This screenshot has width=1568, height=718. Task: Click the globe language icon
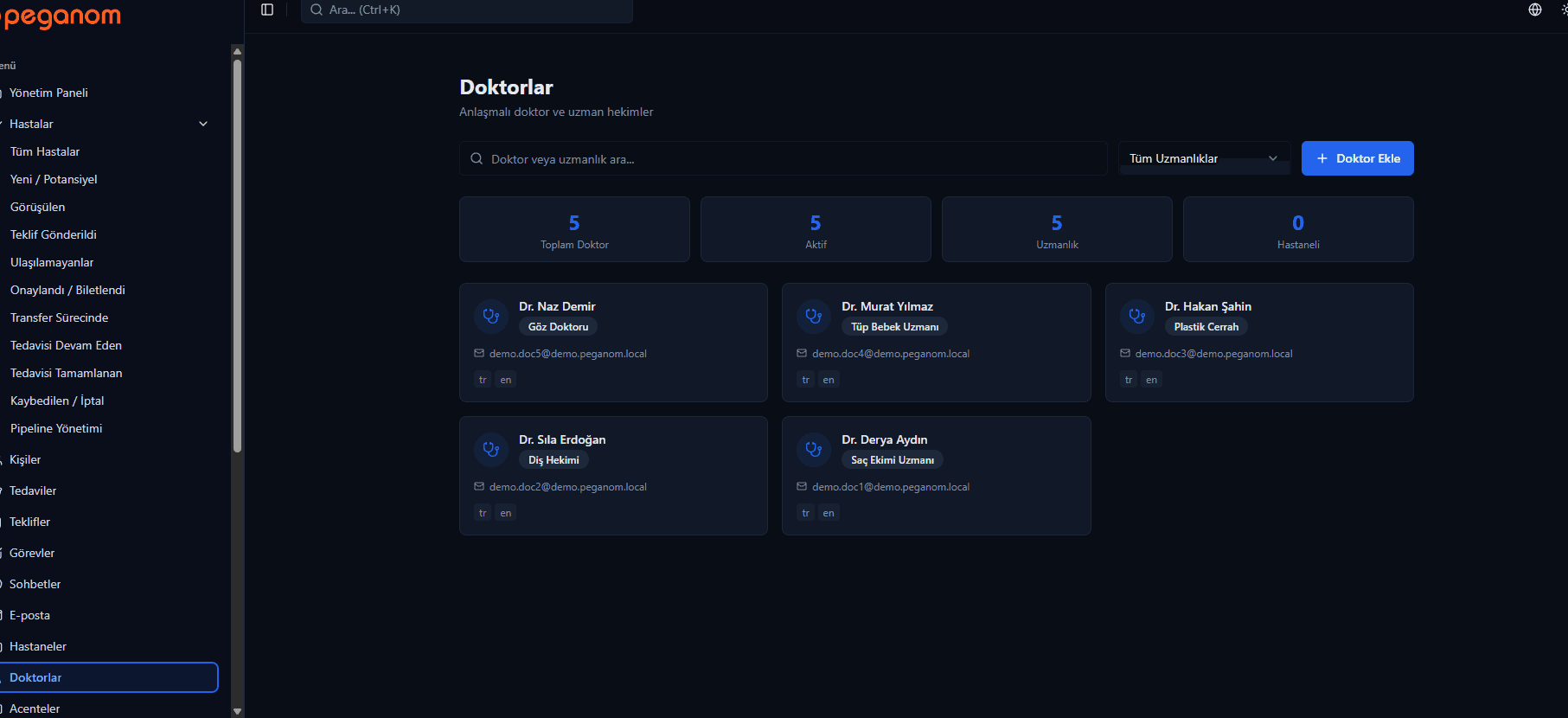tap(1535, 10)
